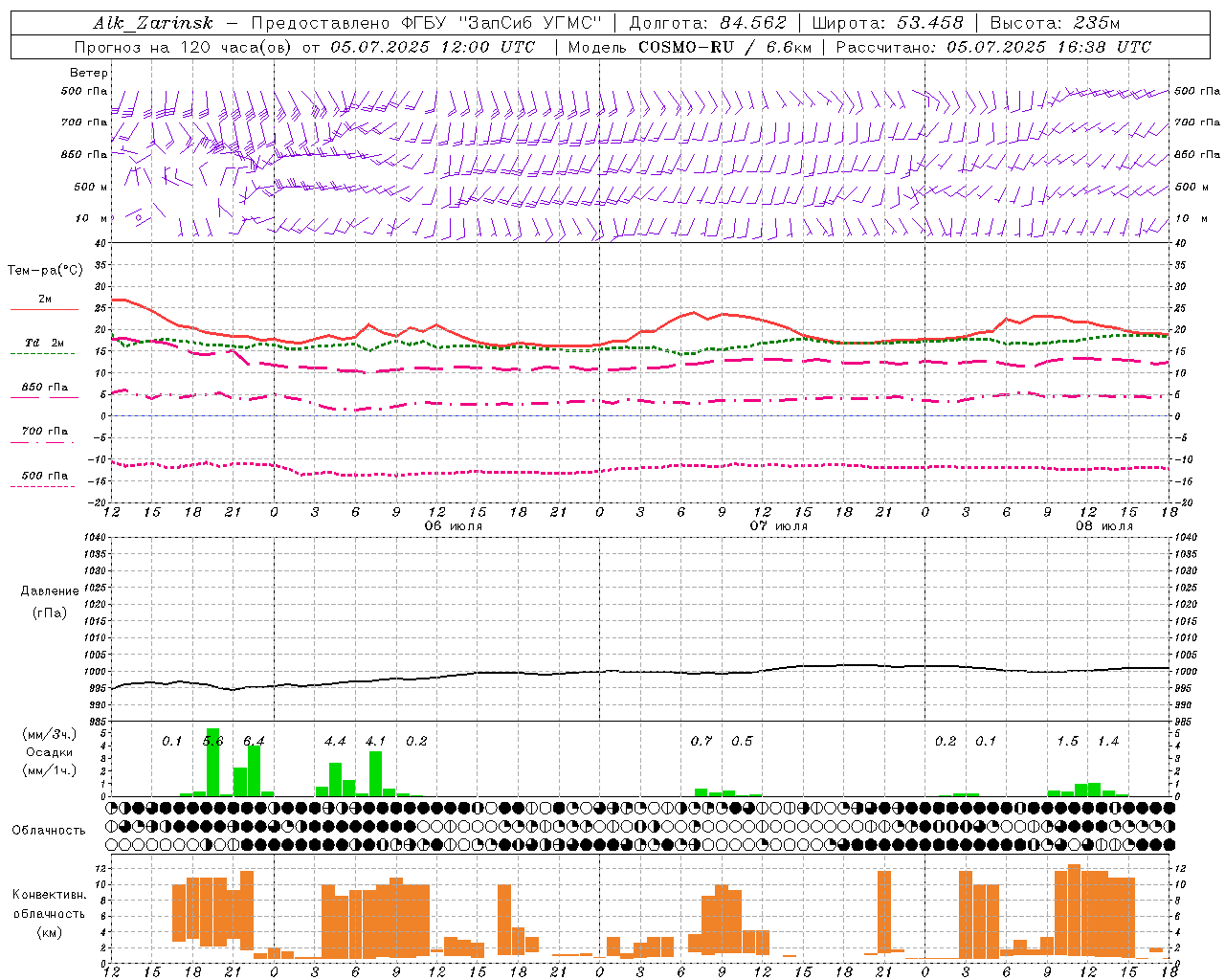The width and height of the screenshot is (1225, 980).
Task: Click the Модель COSMO-RU / 6.6км label
Action: click(x=690, y=47)
